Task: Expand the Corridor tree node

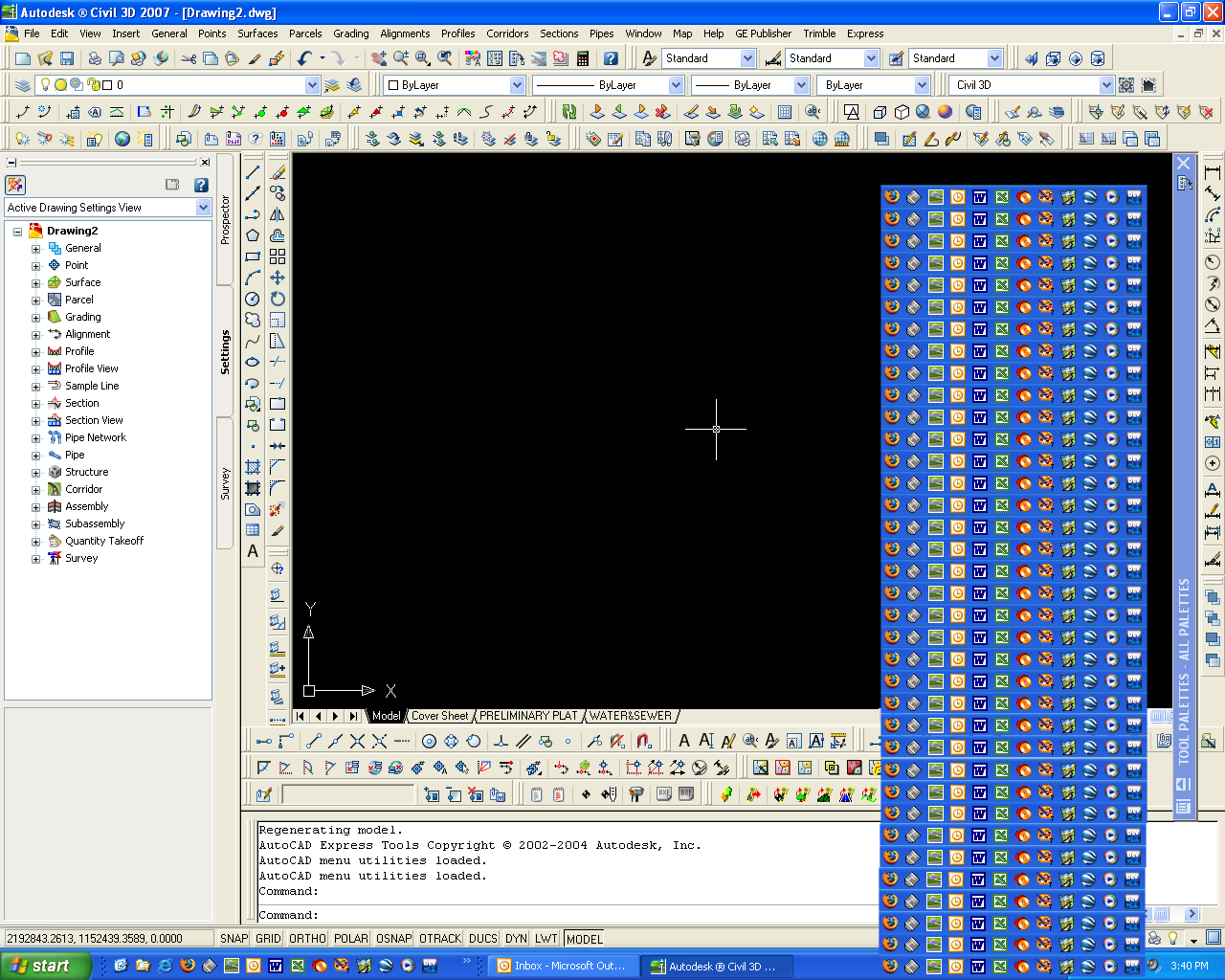Action: 35,490
